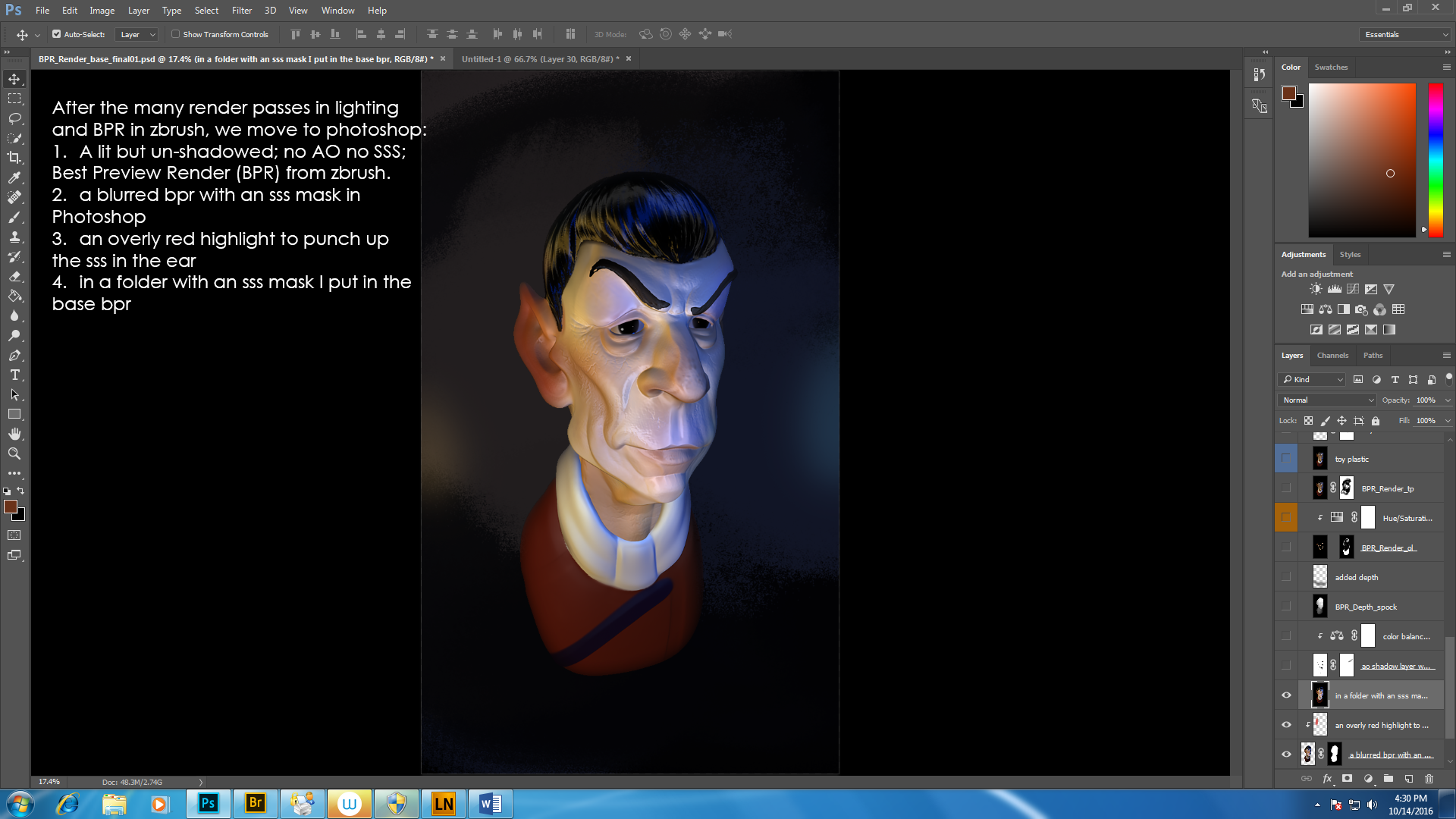Image resolution: width=1456 pixels, height=819 pixels.
Task: Select the Eyedropper tool
Action: (14, 177)
